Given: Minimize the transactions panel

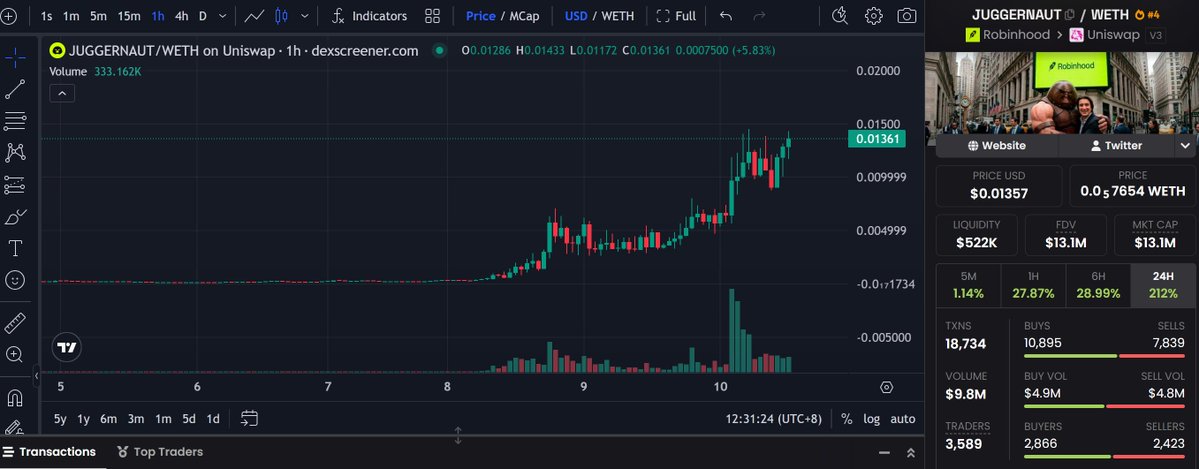Looking at the screenshot, I should coord(884,453).
